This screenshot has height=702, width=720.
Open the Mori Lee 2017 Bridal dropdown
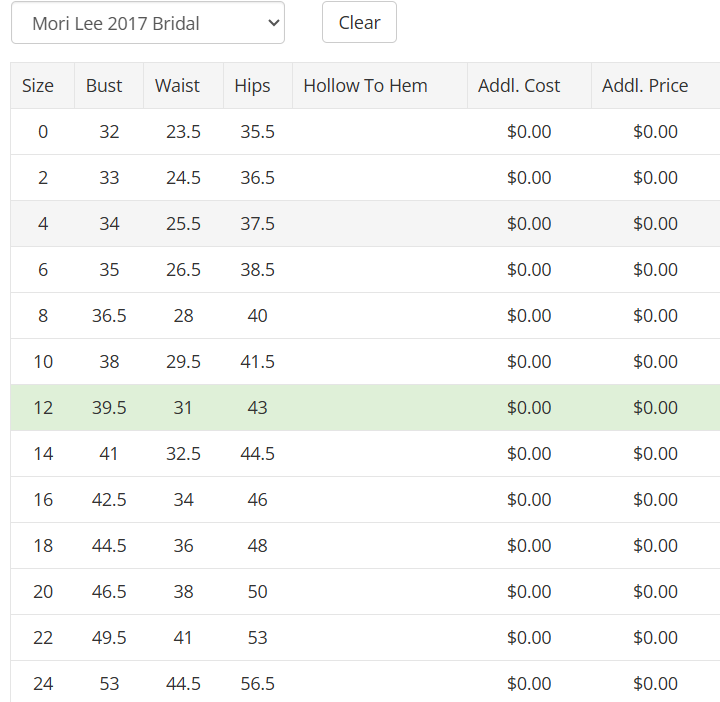147,23
